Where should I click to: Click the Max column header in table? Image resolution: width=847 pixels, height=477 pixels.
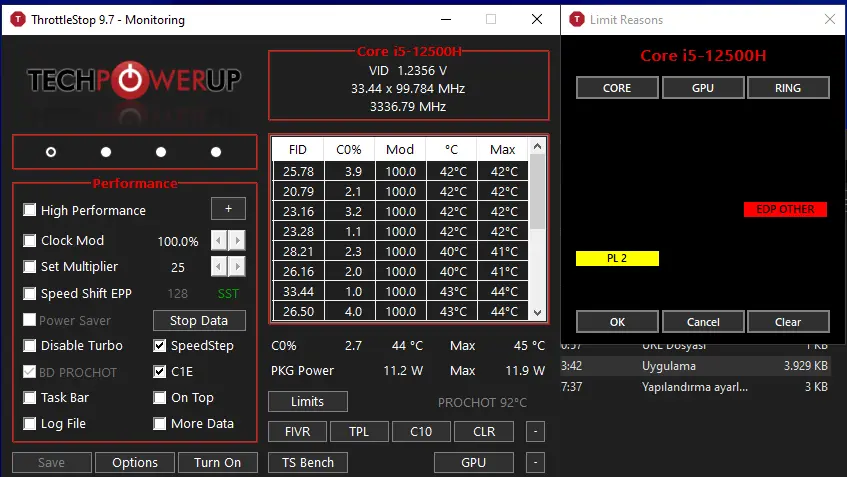503,150
